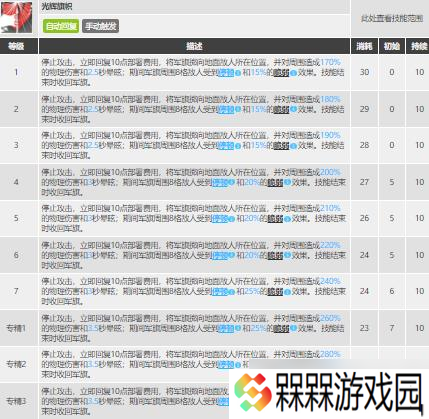Open the 脆弱 link in level 2 row
The width and height of the screenshot is (429, 419).
click(x=281, y=109)
